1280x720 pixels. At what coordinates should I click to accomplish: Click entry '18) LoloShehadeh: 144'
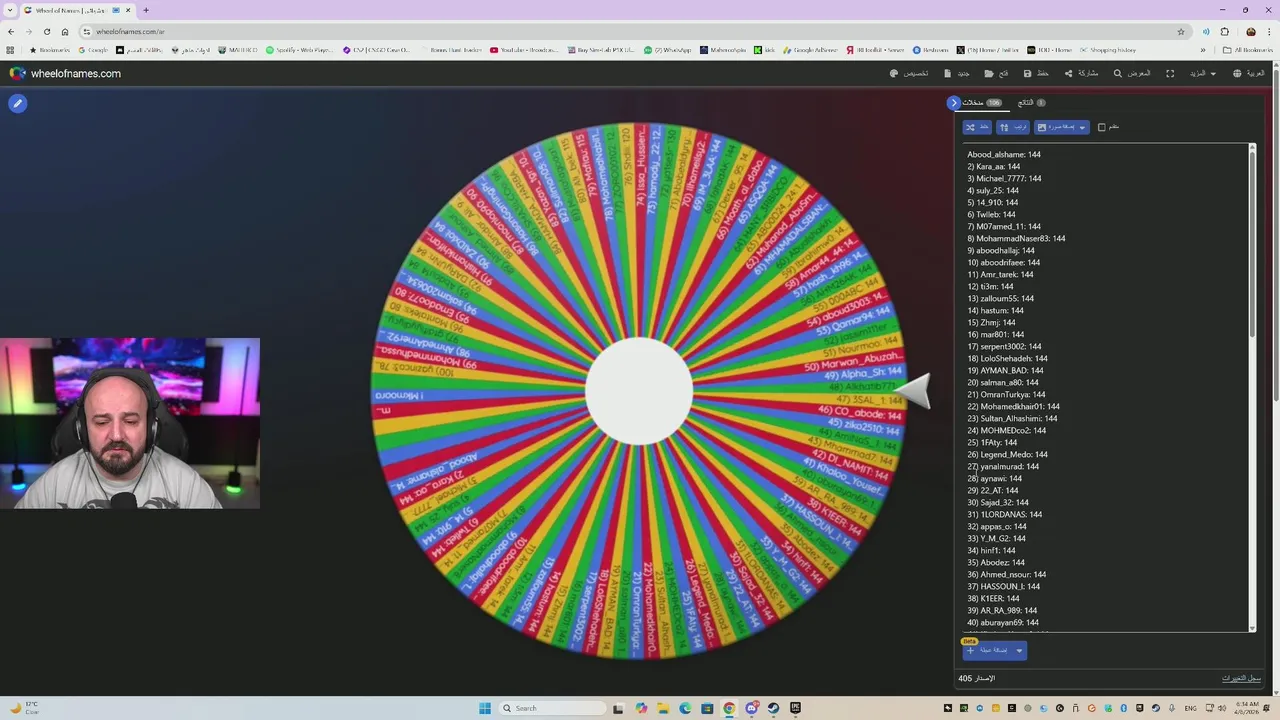click(x=1007, y=358)
